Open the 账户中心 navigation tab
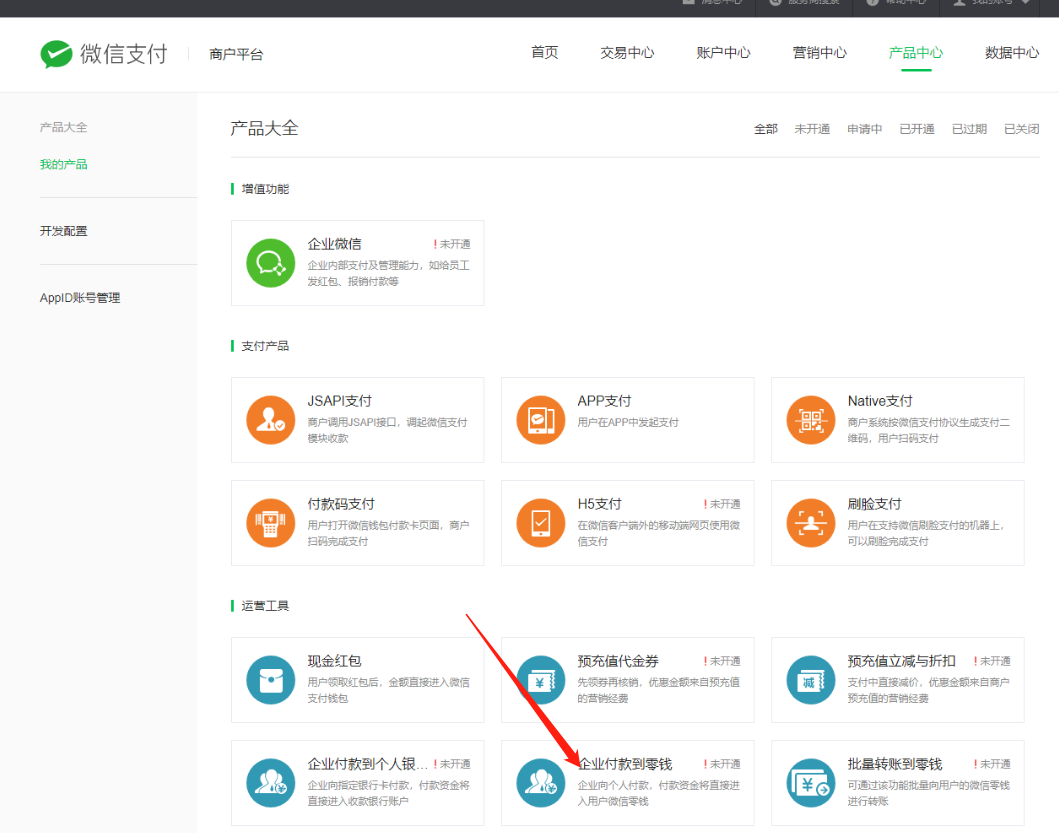Screen dimensions: 1059x833 pos(723,53)
